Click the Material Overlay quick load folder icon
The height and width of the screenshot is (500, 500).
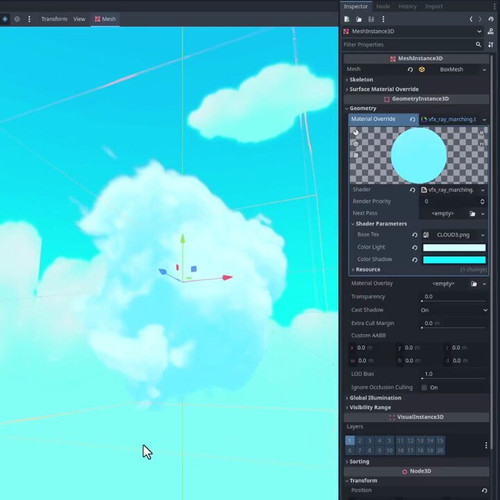(x=474, y=284)
